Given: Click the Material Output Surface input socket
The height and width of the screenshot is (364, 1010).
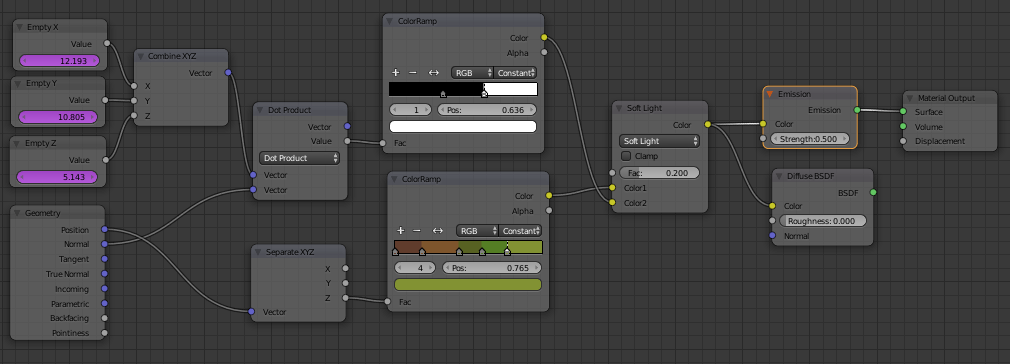Looking at the screenshot, I should 903,111.
